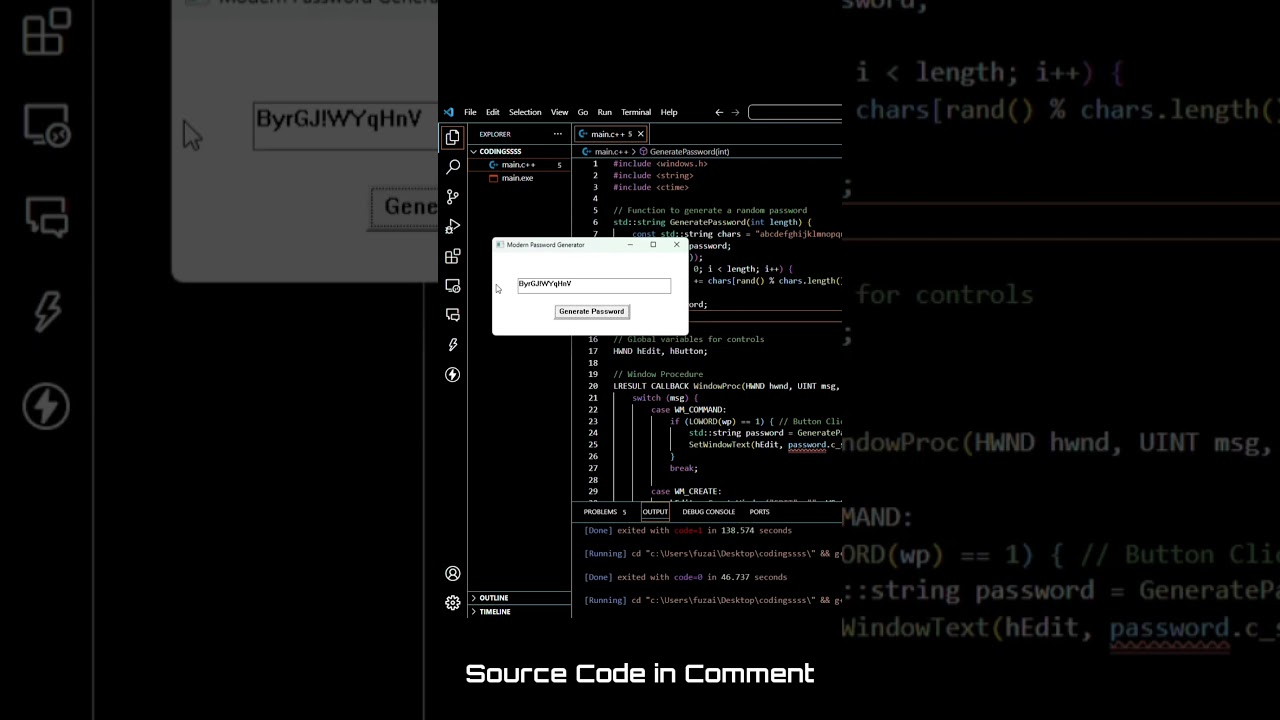This screenshot has height=720, width=1280.
Task: Click the LRESULT CALLBACK WindowProc line
Action: tap(726, 386)
